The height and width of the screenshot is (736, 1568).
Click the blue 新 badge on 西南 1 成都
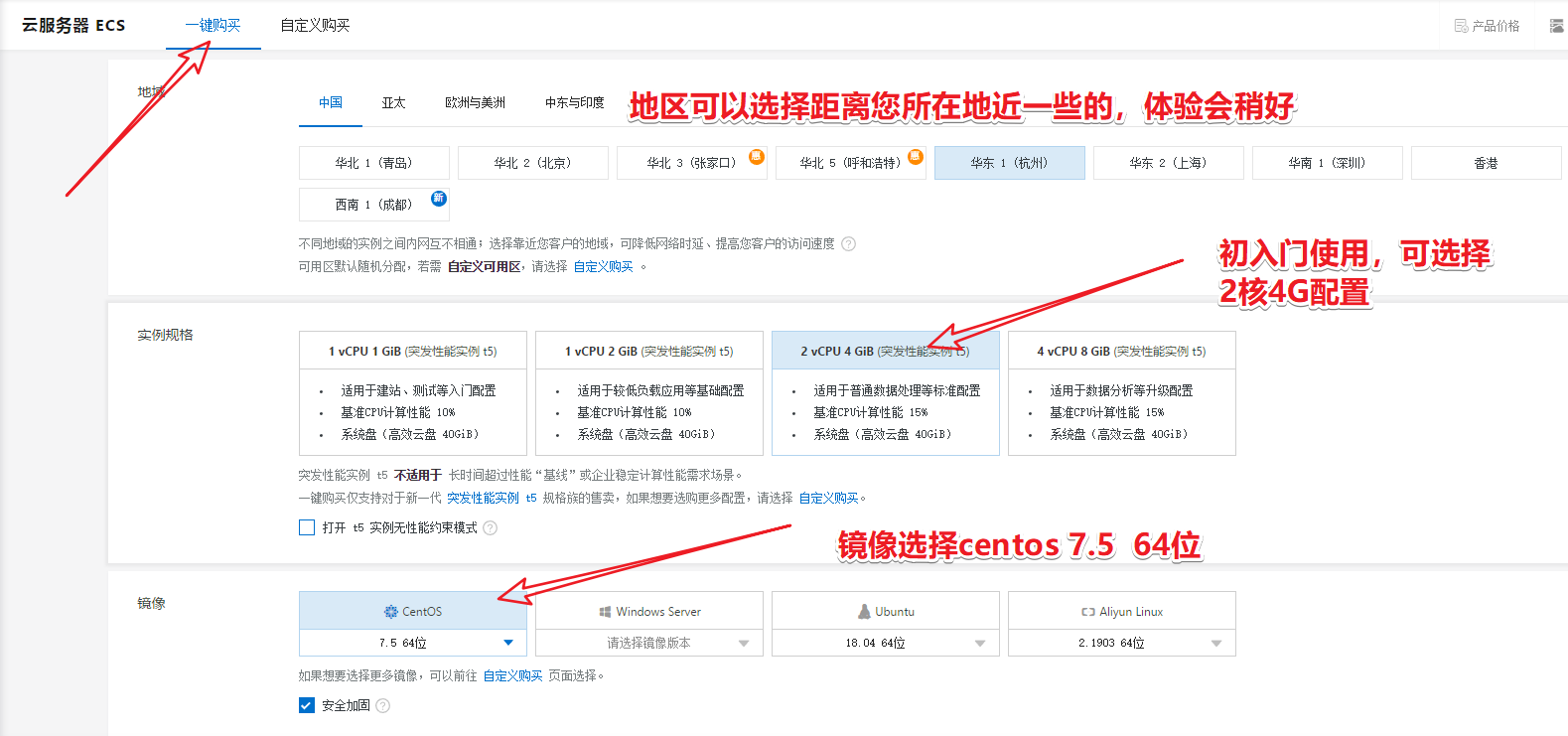(438, 199)
